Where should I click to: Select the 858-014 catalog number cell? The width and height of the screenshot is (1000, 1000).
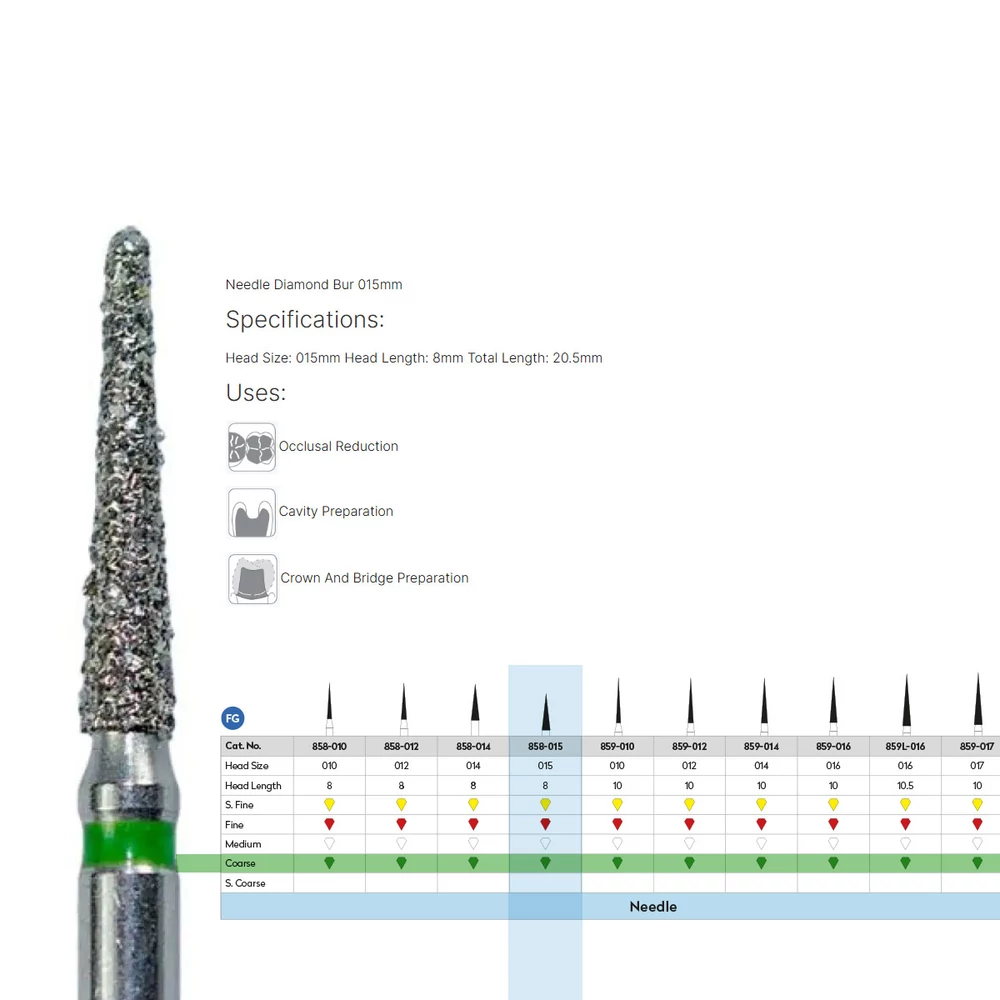(x=473, y=746)
